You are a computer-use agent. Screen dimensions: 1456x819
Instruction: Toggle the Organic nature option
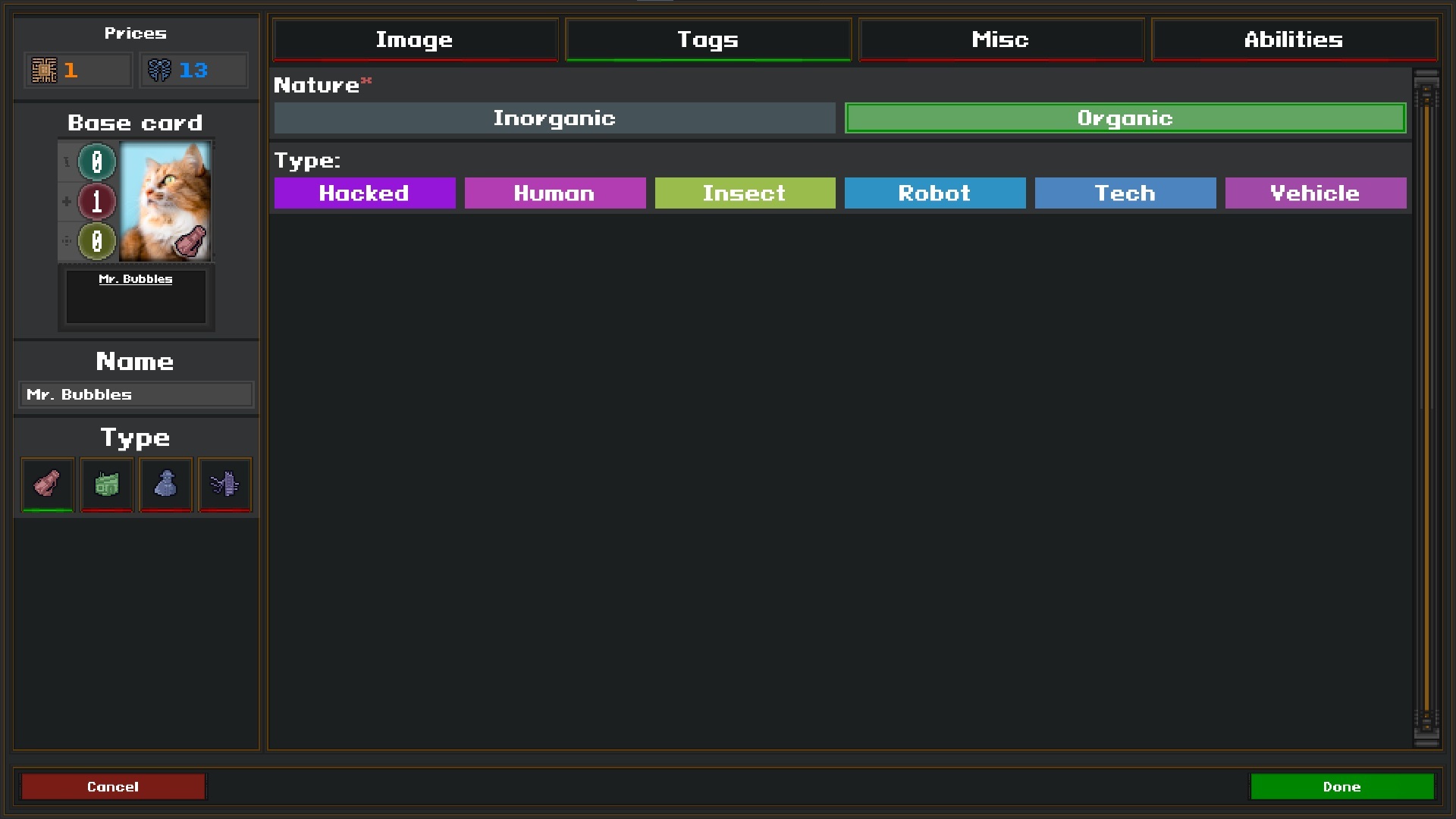click(1125, 118)
